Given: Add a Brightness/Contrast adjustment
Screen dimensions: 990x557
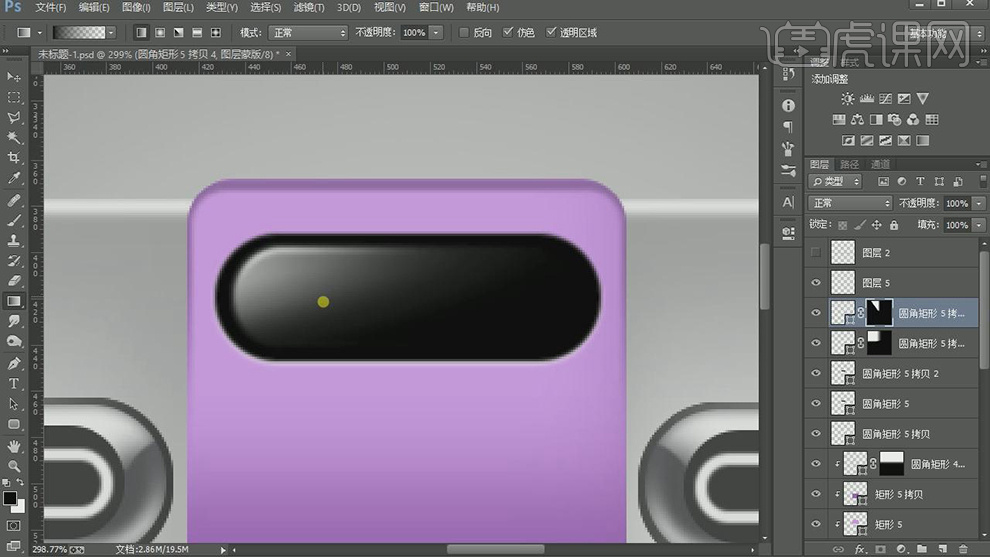Looking at the screenshot, I should (847, 99).
